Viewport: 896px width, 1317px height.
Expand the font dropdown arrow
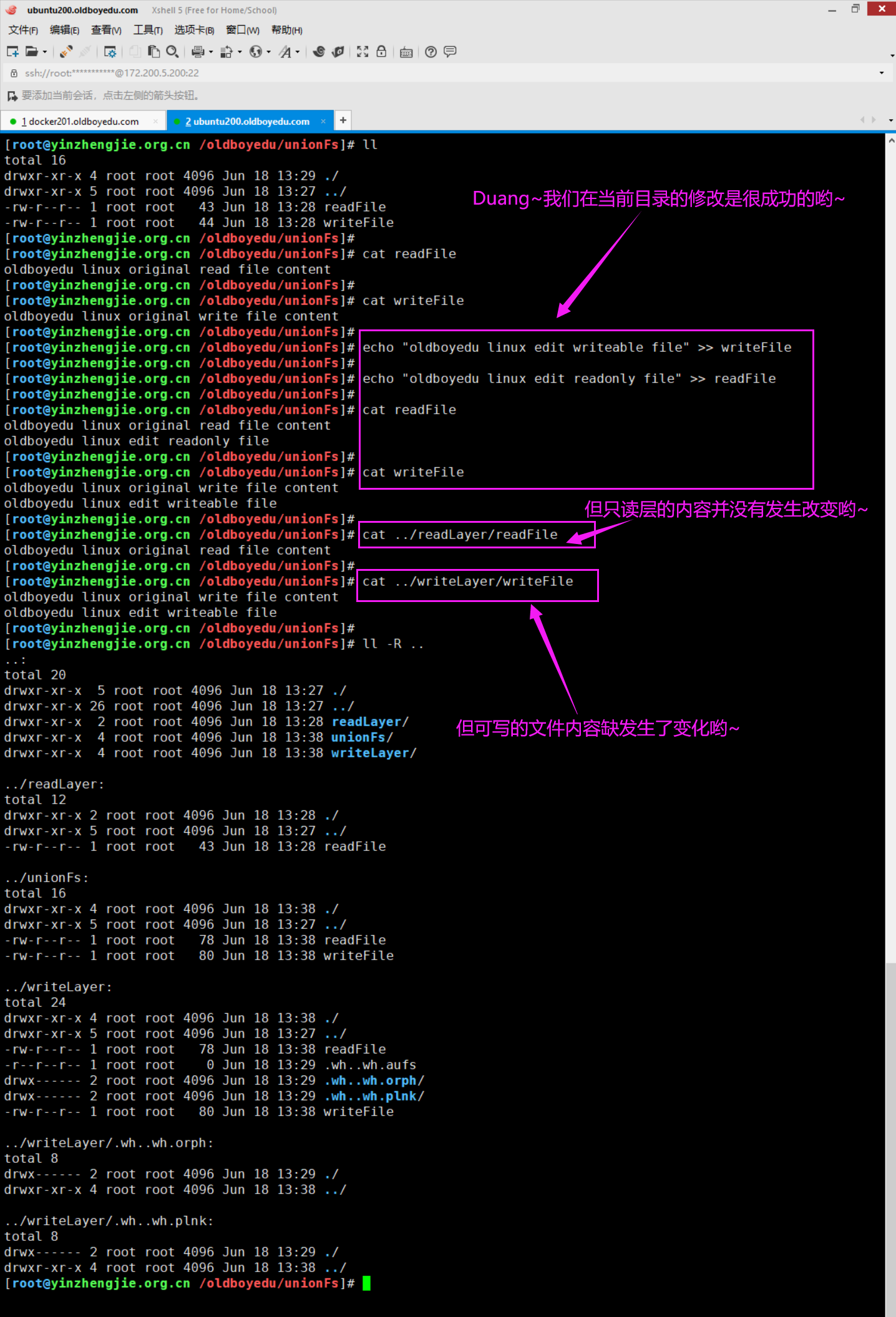click(298, 52)
